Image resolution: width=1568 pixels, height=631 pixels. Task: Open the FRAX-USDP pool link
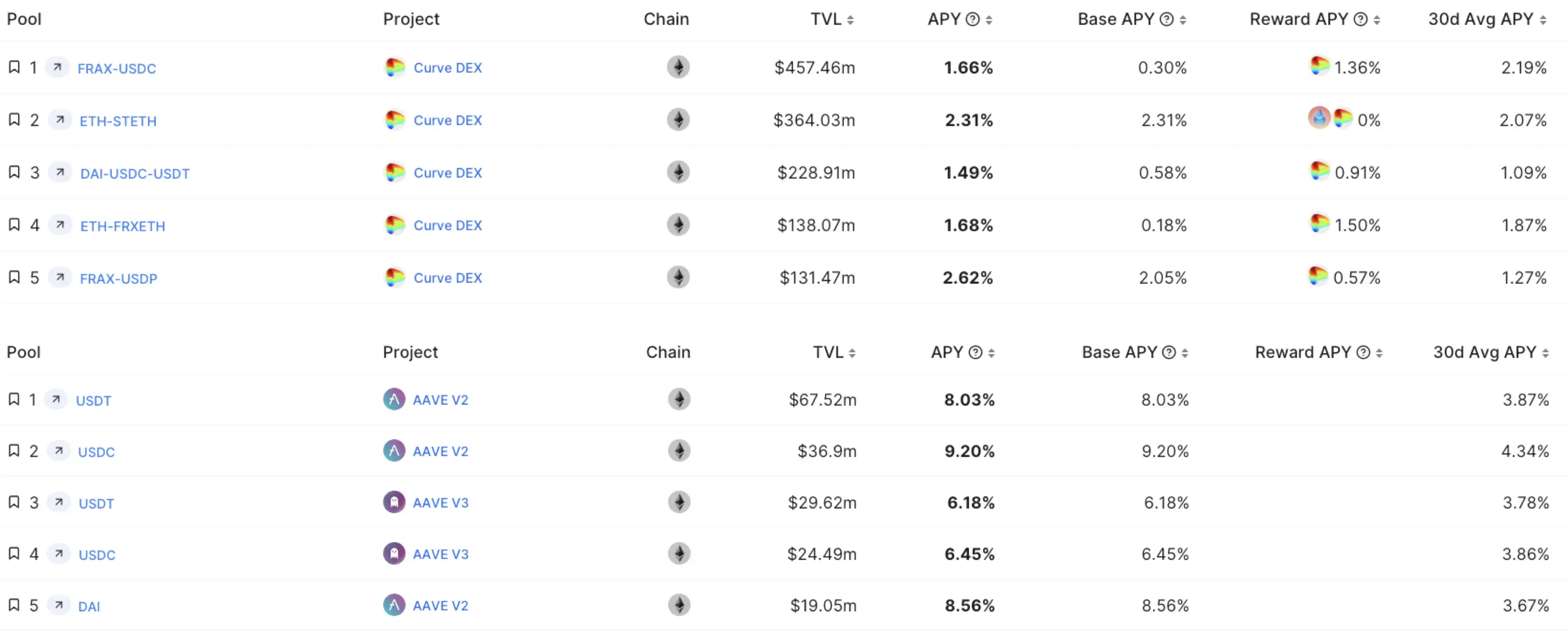(x=119, y=278)
